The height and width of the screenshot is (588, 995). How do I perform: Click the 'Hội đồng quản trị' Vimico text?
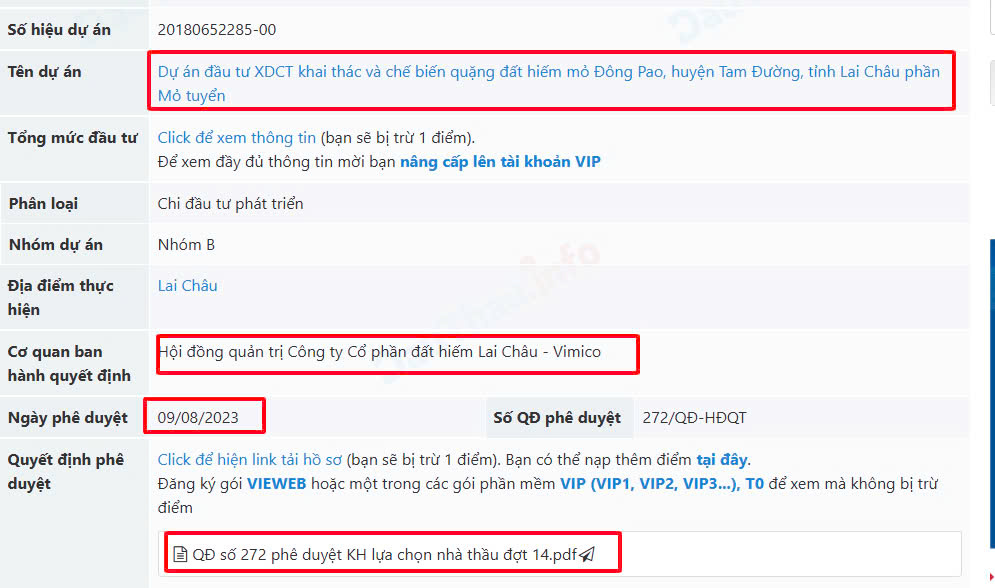coord(379,351)
